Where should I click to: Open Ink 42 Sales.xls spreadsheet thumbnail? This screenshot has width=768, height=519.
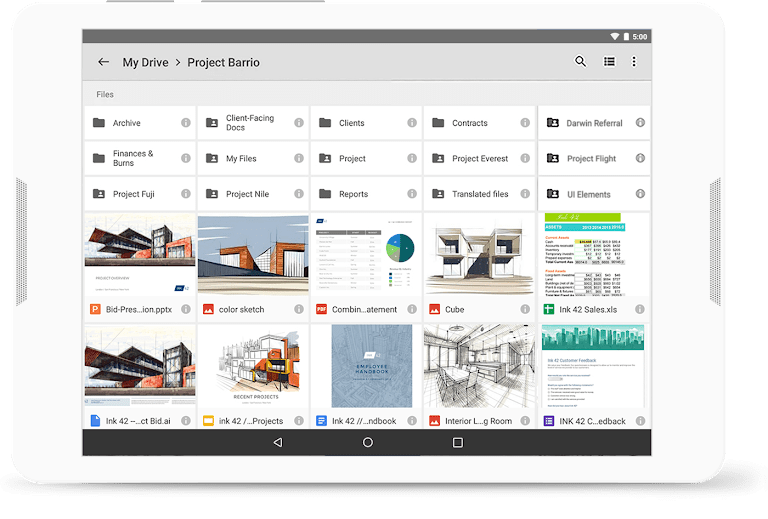pos(594,255)
